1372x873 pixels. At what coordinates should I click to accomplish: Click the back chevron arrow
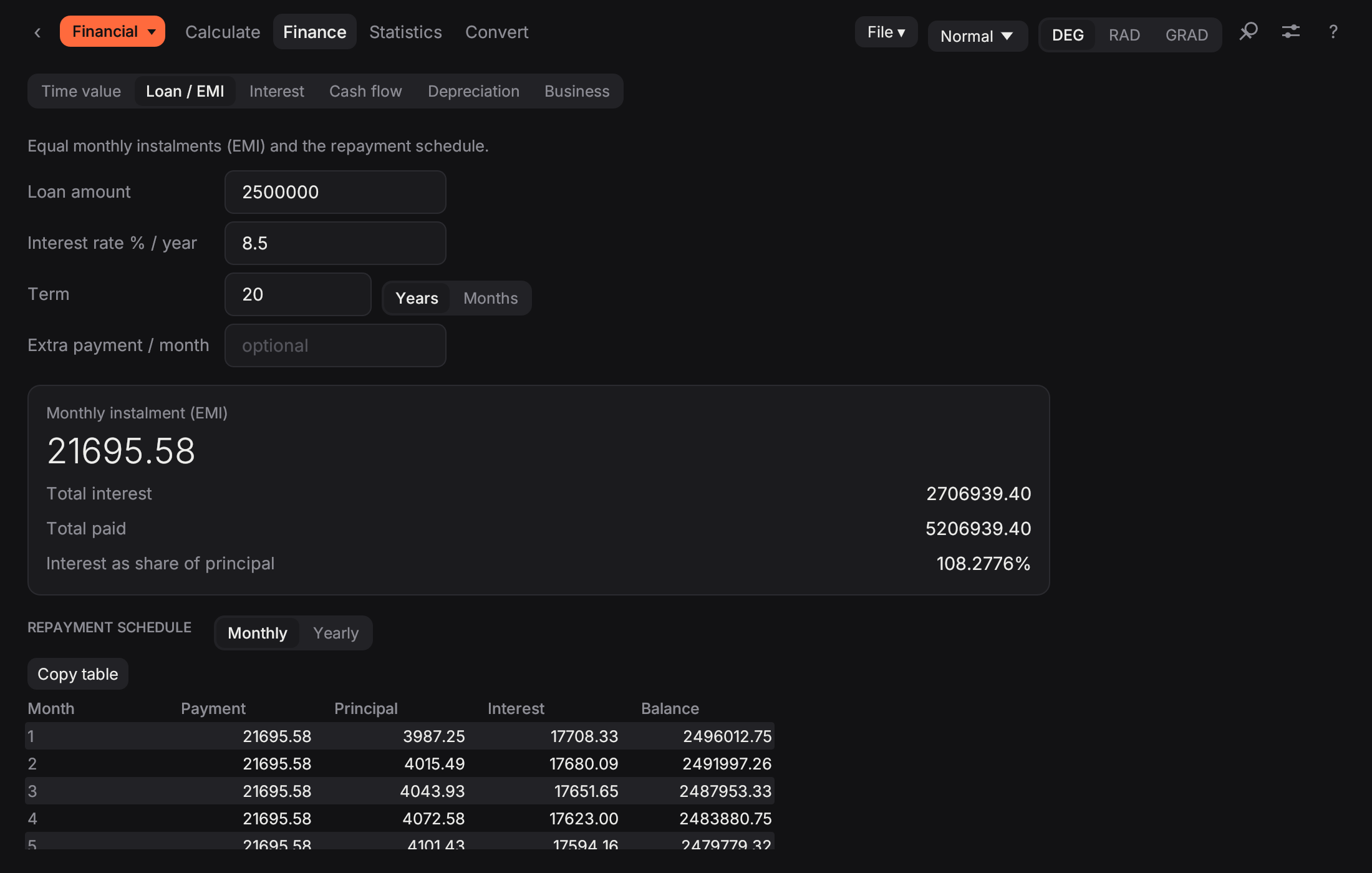coord(37,32)
